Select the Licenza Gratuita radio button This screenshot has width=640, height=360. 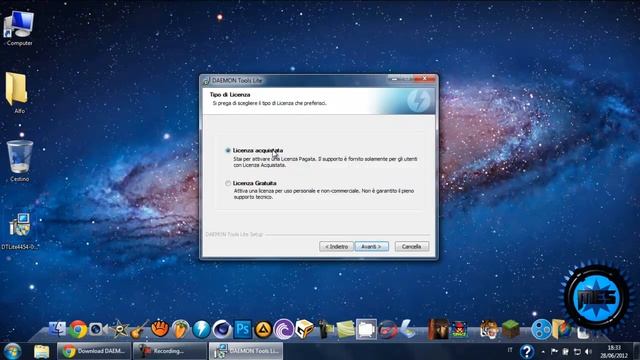coord(228,183)
